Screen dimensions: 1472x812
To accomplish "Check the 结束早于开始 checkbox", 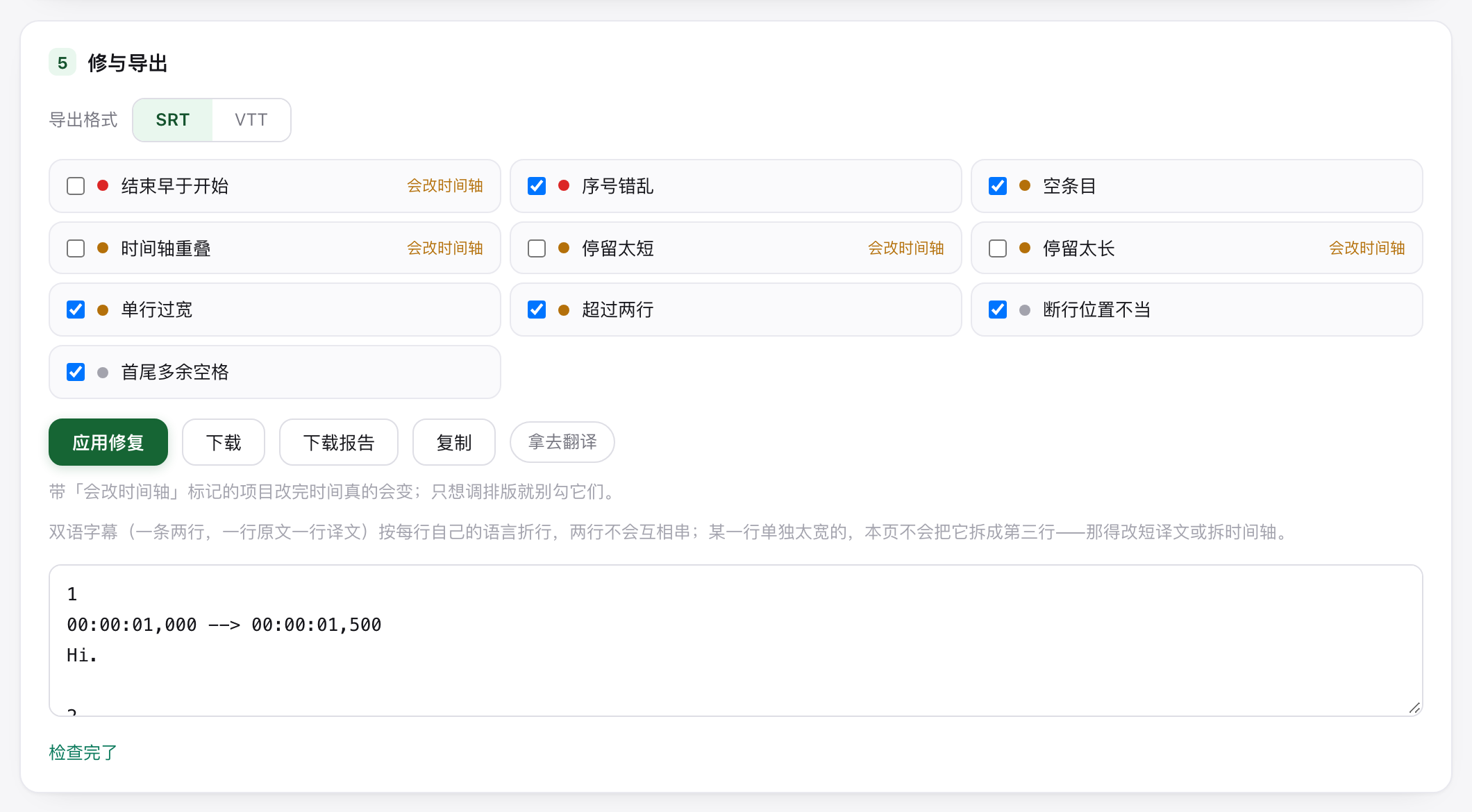I will [x=76, y=186].
